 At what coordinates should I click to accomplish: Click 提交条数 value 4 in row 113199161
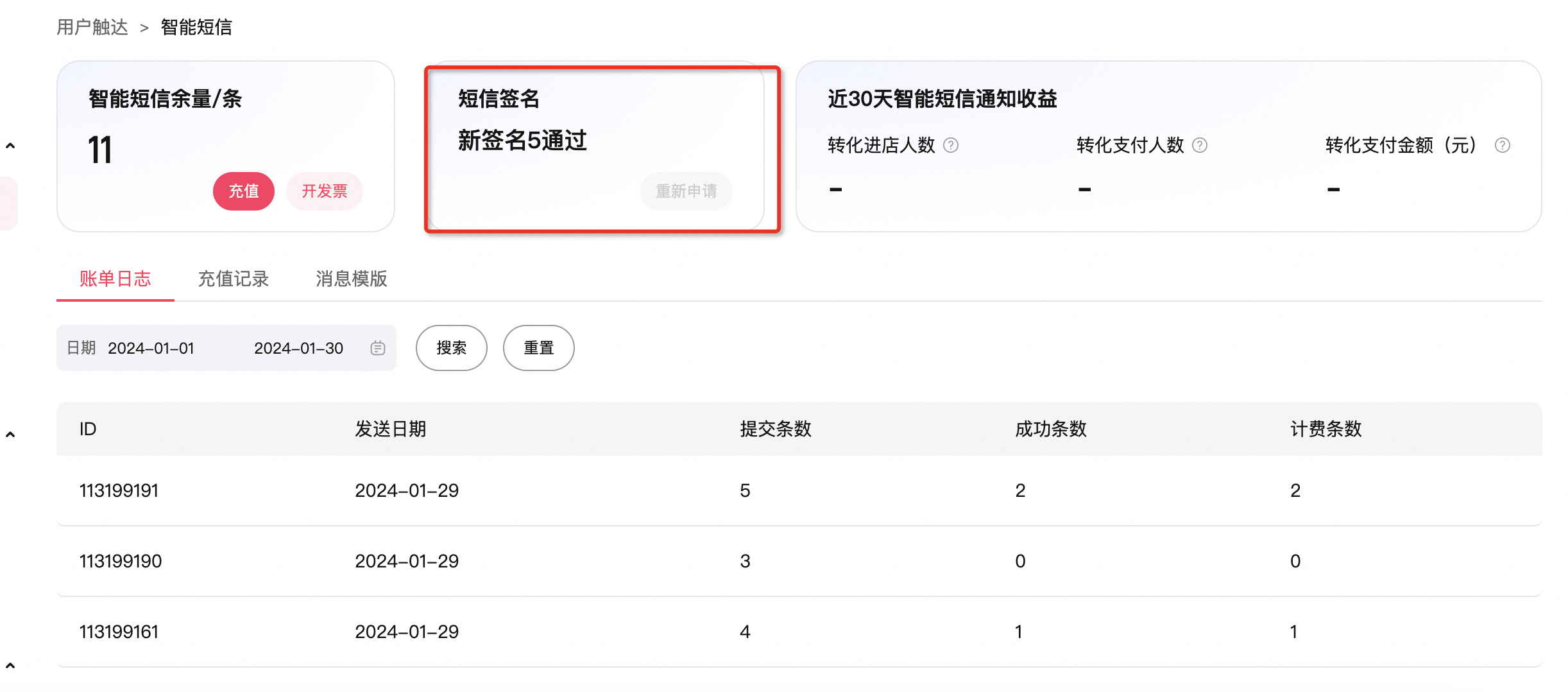745,632
